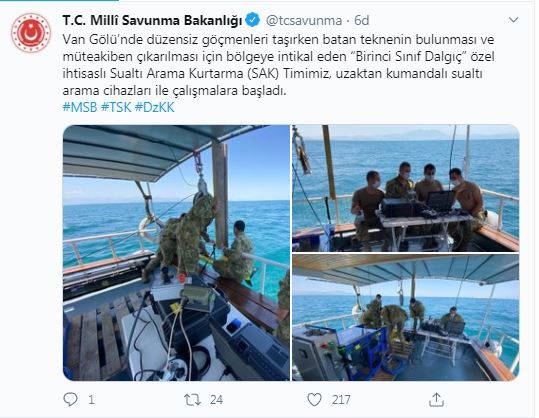This screenshot has width=539, height=418.
Task: Open the ministry's round profile avatar
Action: click(x=31, y=33)
